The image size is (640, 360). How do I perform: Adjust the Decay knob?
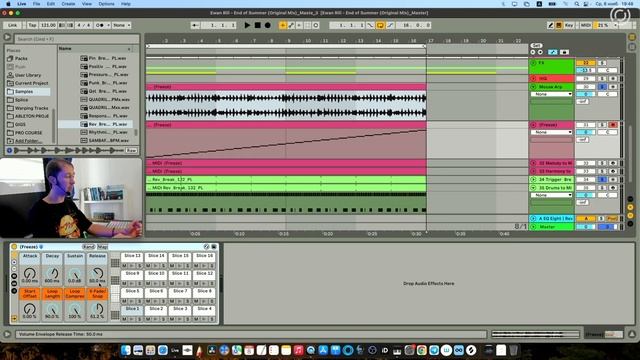click(52, 273)
